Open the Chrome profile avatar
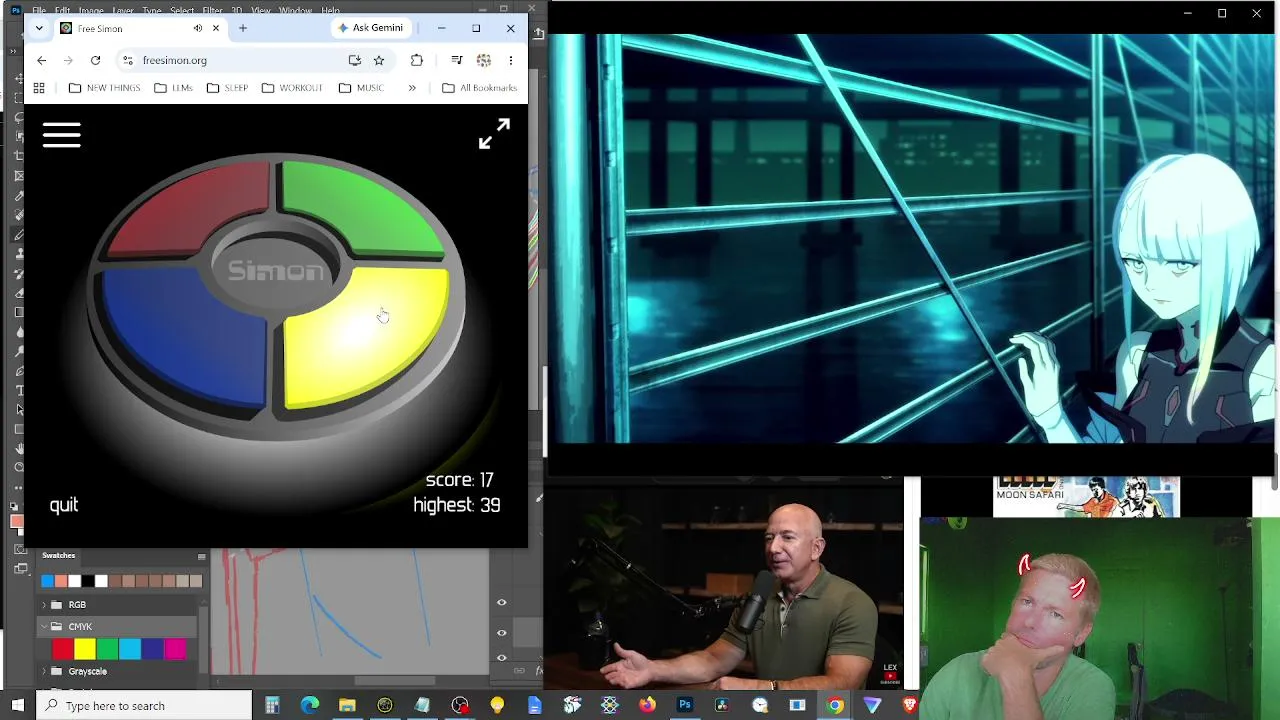 click(x=484, y=60)
